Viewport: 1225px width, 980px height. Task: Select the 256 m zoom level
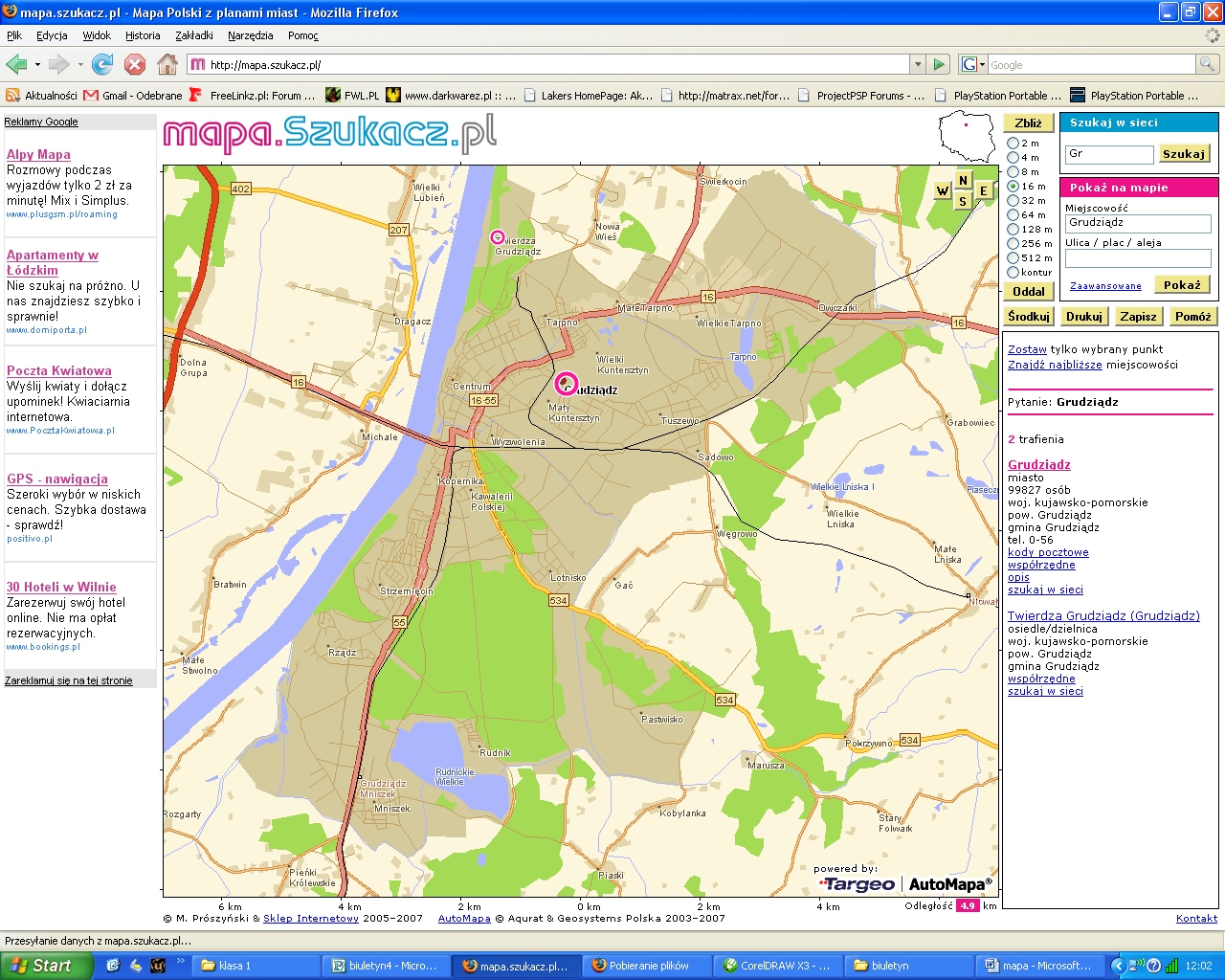(x=1013, y=244)
